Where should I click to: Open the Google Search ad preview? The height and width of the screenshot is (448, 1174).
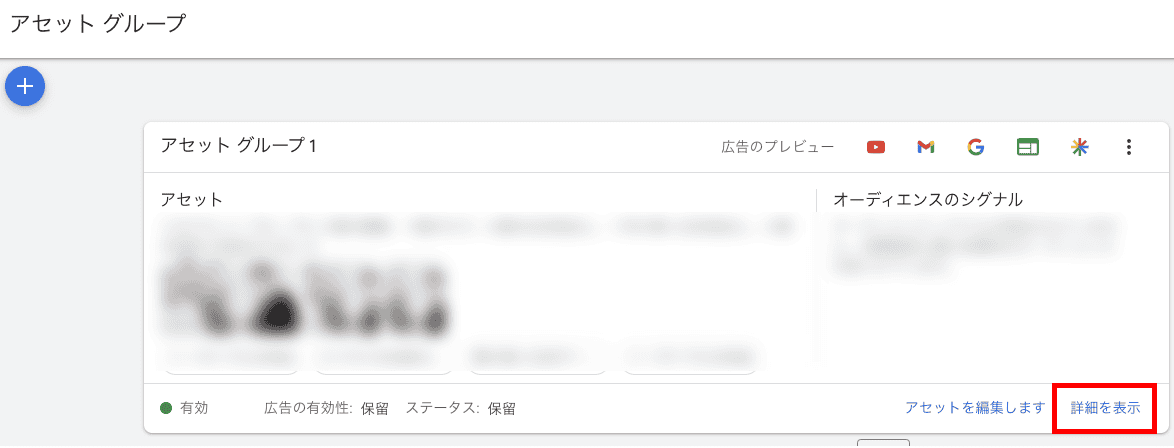click(x=975, y=148)
